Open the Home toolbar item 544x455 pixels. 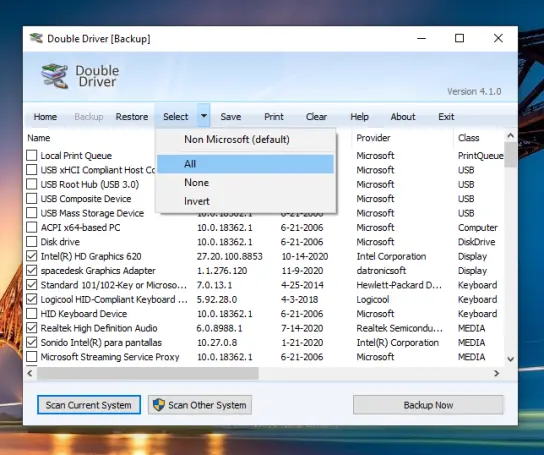[x=45, y=117]
